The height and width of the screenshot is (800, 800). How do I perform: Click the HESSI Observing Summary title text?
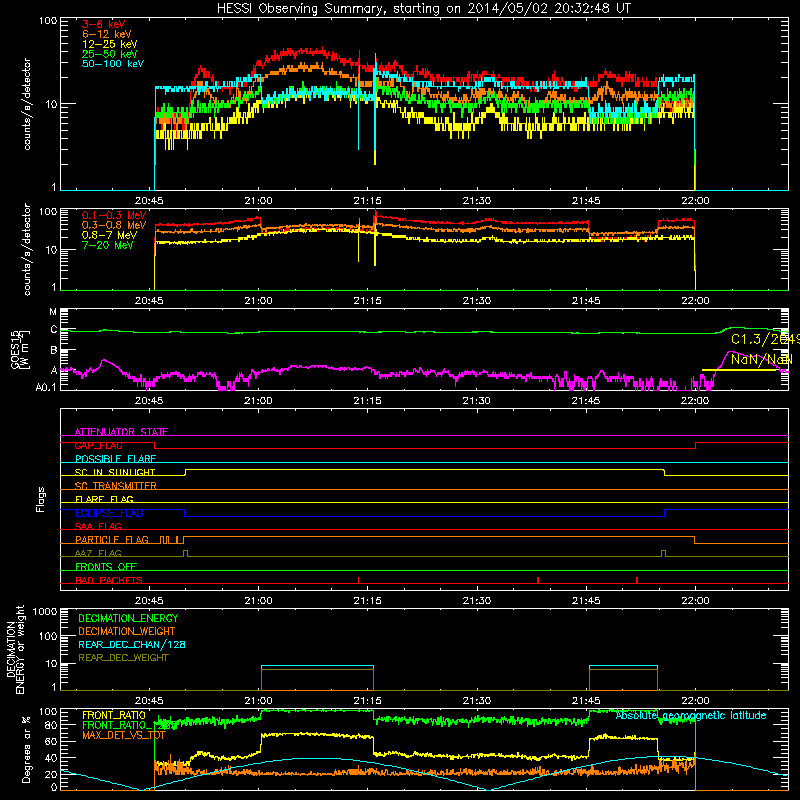pos(424,8)
